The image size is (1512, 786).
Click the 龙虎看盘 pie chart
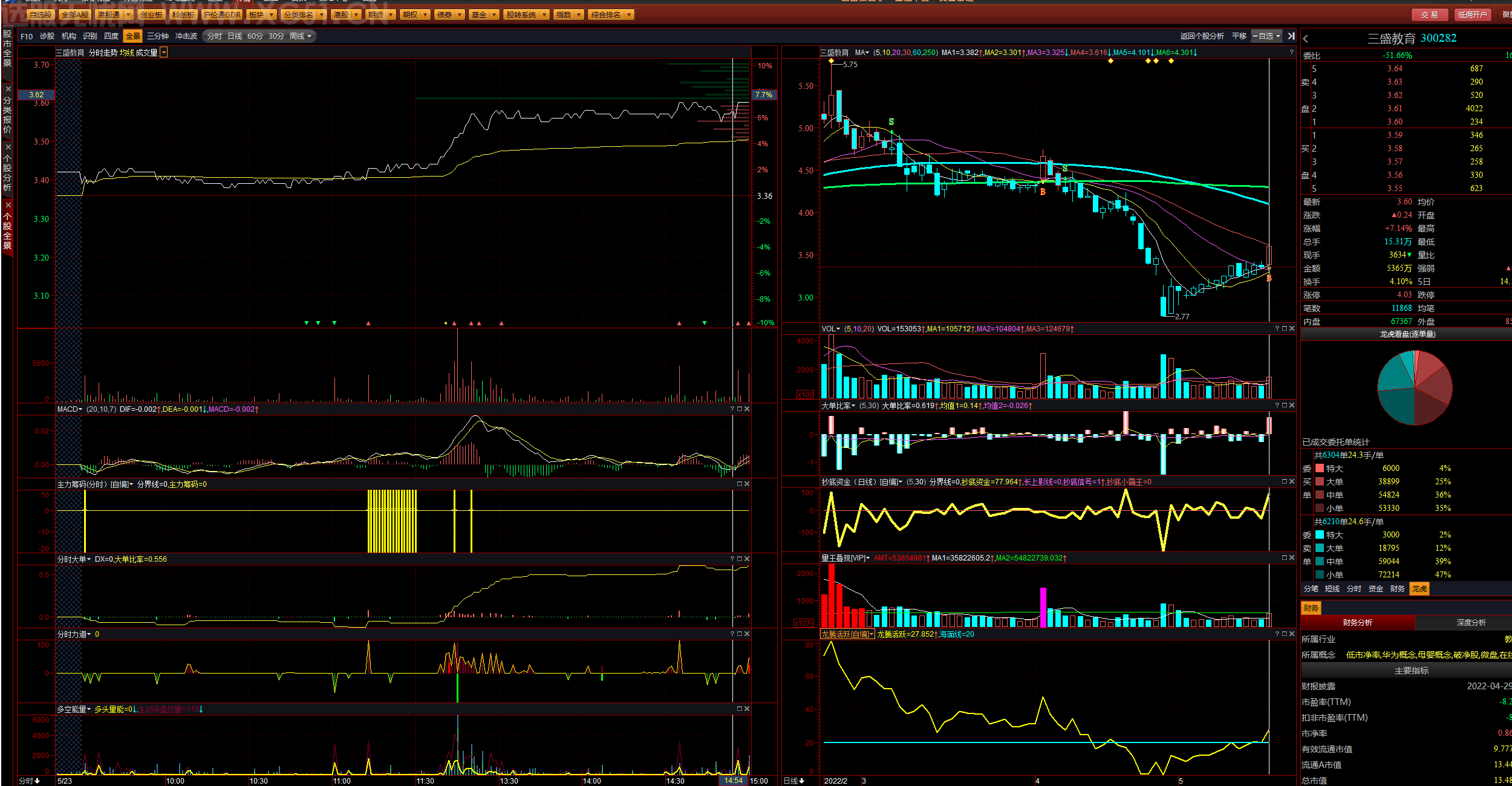pyautogui.click(x=1415, y=388)
